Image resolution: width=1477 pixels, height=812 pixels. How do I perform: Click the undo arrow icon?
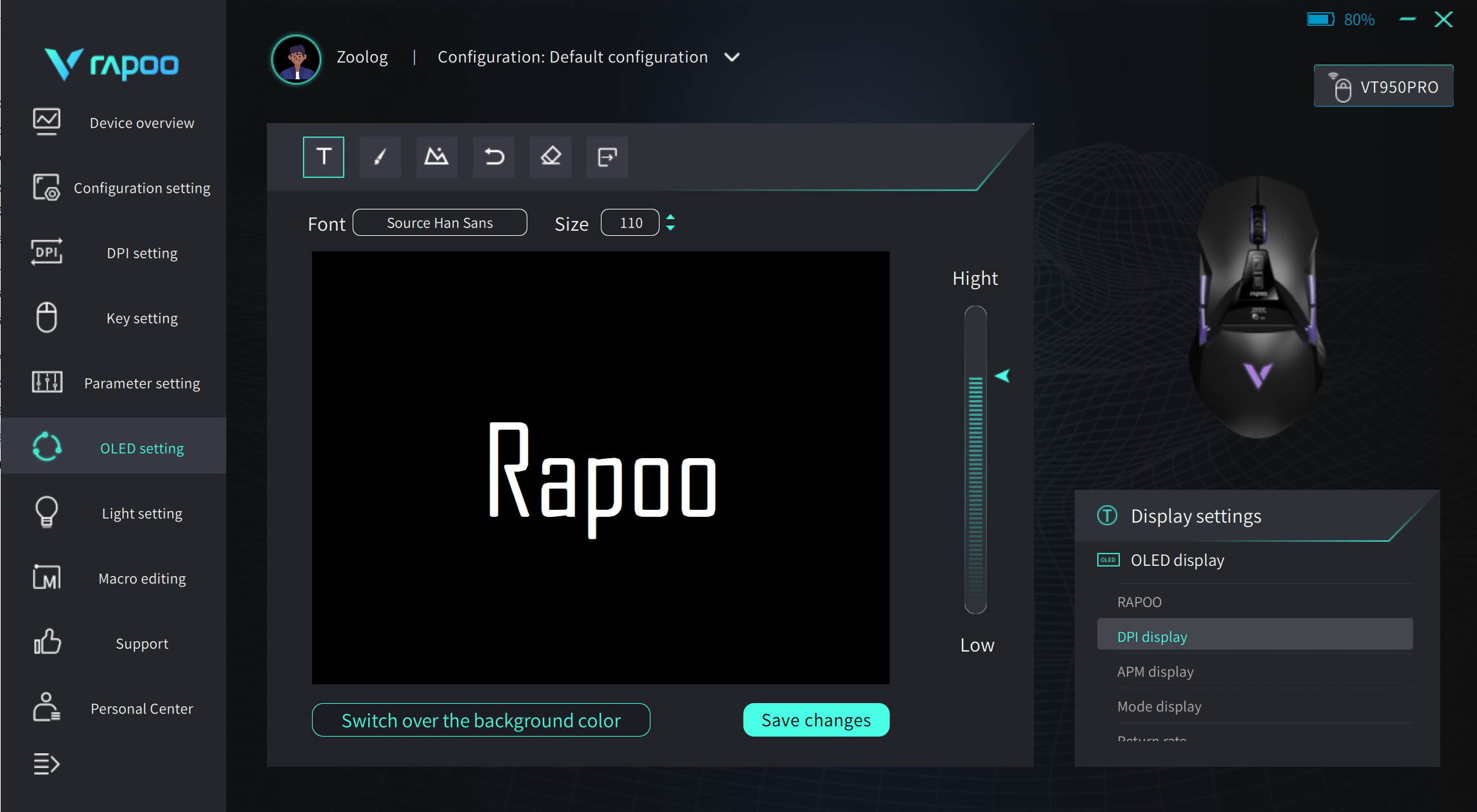click(x=494, y=157)
